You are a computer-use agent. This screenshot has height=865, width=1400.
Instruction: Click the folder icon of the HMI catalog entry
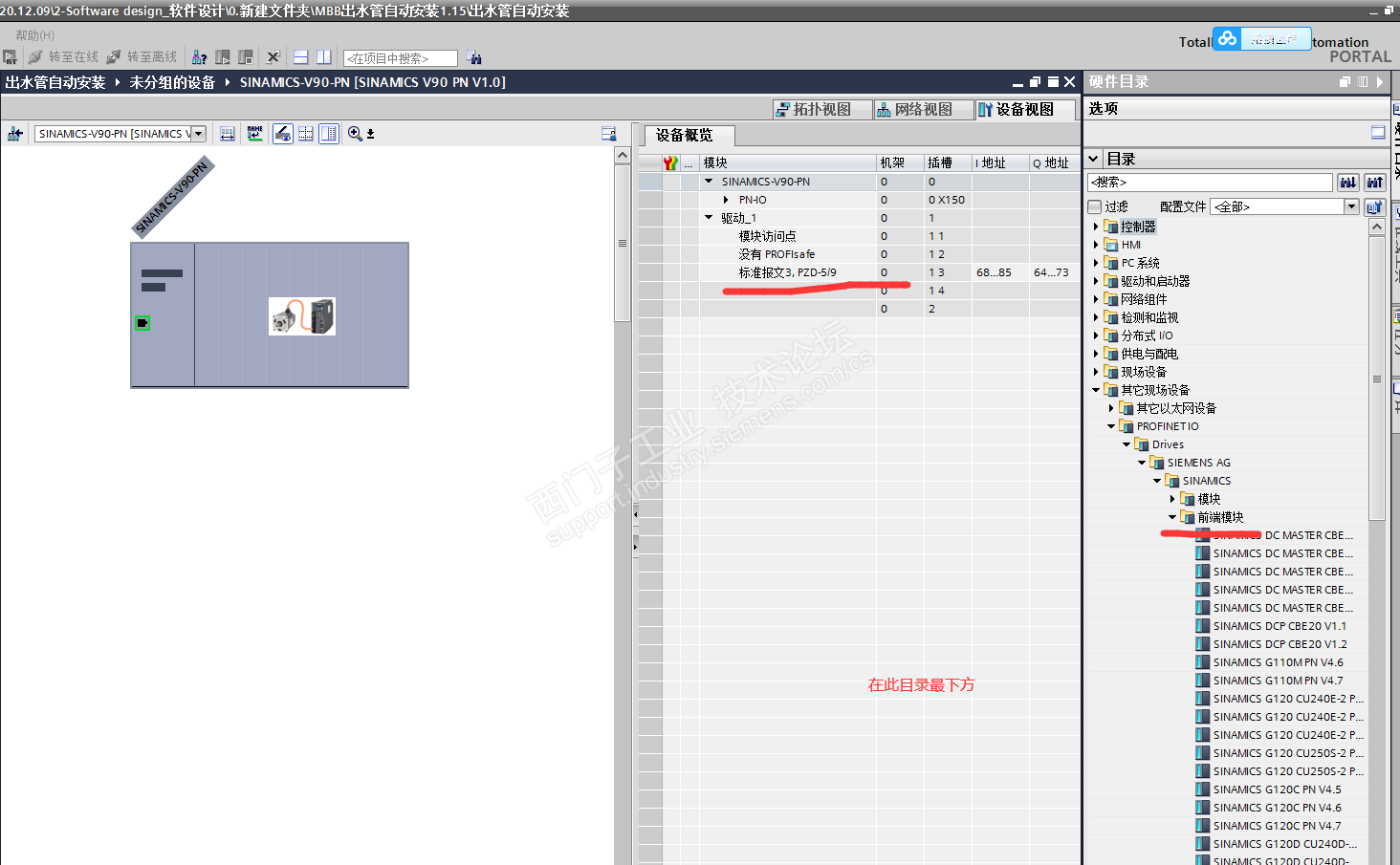pos(1111,245)
